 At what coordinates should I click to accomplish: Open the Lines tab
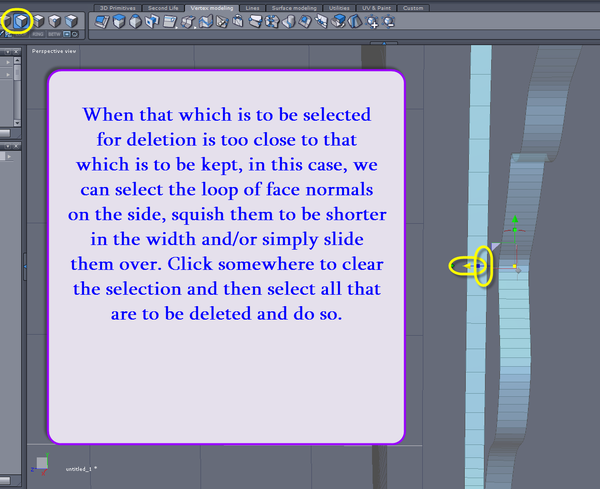252,8
